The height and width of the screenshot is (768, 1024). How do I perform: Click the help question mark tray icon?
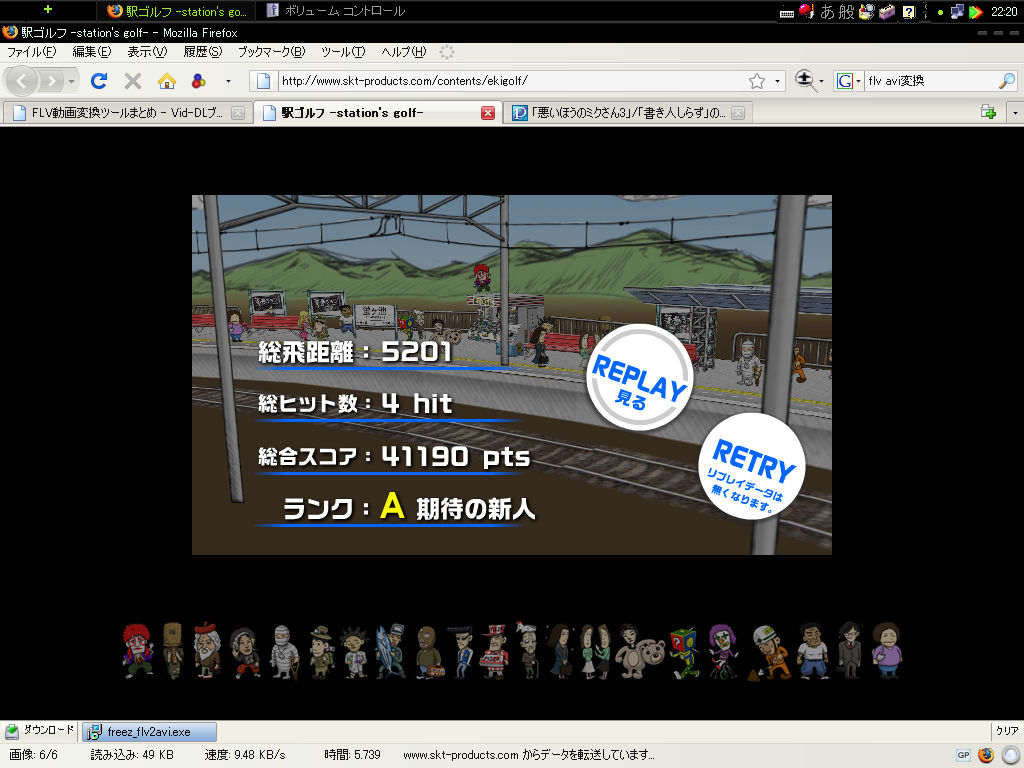pyautogui.click(x=908, y=11)
